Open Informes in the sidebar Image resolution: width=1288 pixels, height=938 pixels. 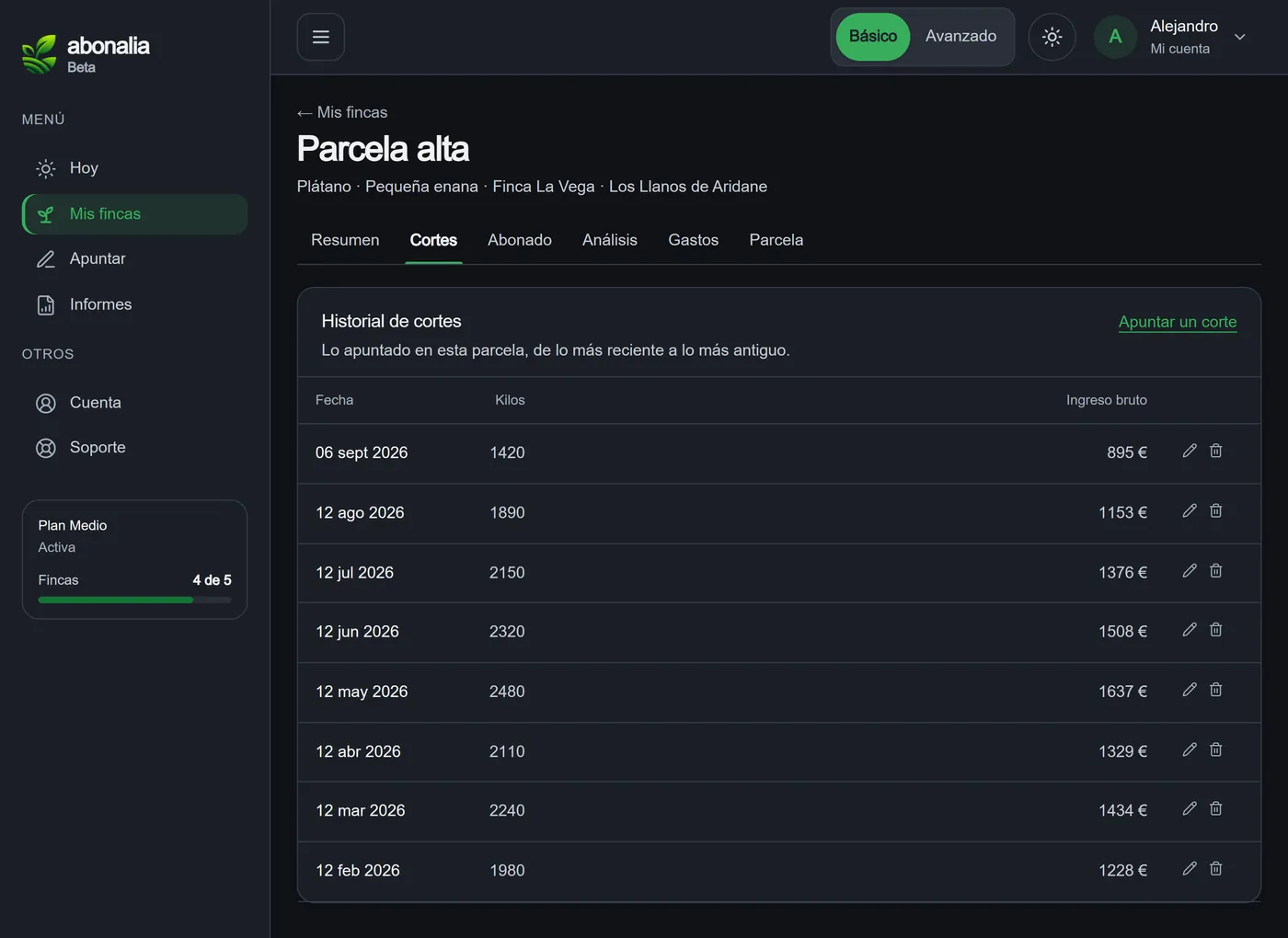[x=134, y=304]
